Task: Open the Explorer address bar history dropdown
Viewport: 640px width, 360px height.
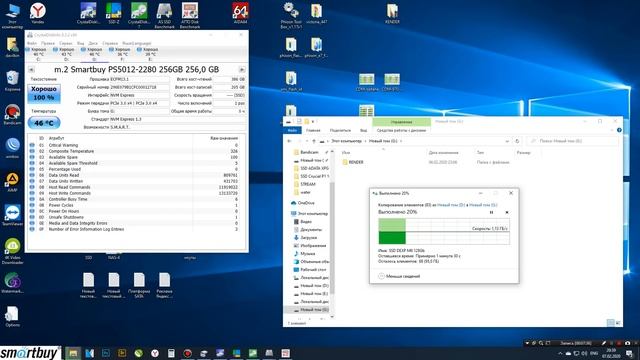Action: point(507,141)
